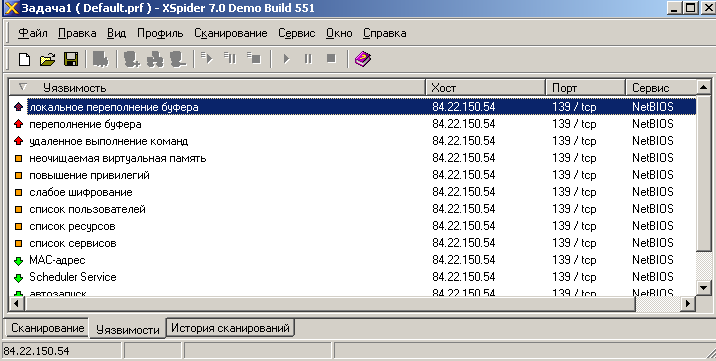Image resolution: width=716 pixels, height=361 pixels.
Task: Click pause scan of selected hosts (list with pause)
Action: [x=230, y=58]
